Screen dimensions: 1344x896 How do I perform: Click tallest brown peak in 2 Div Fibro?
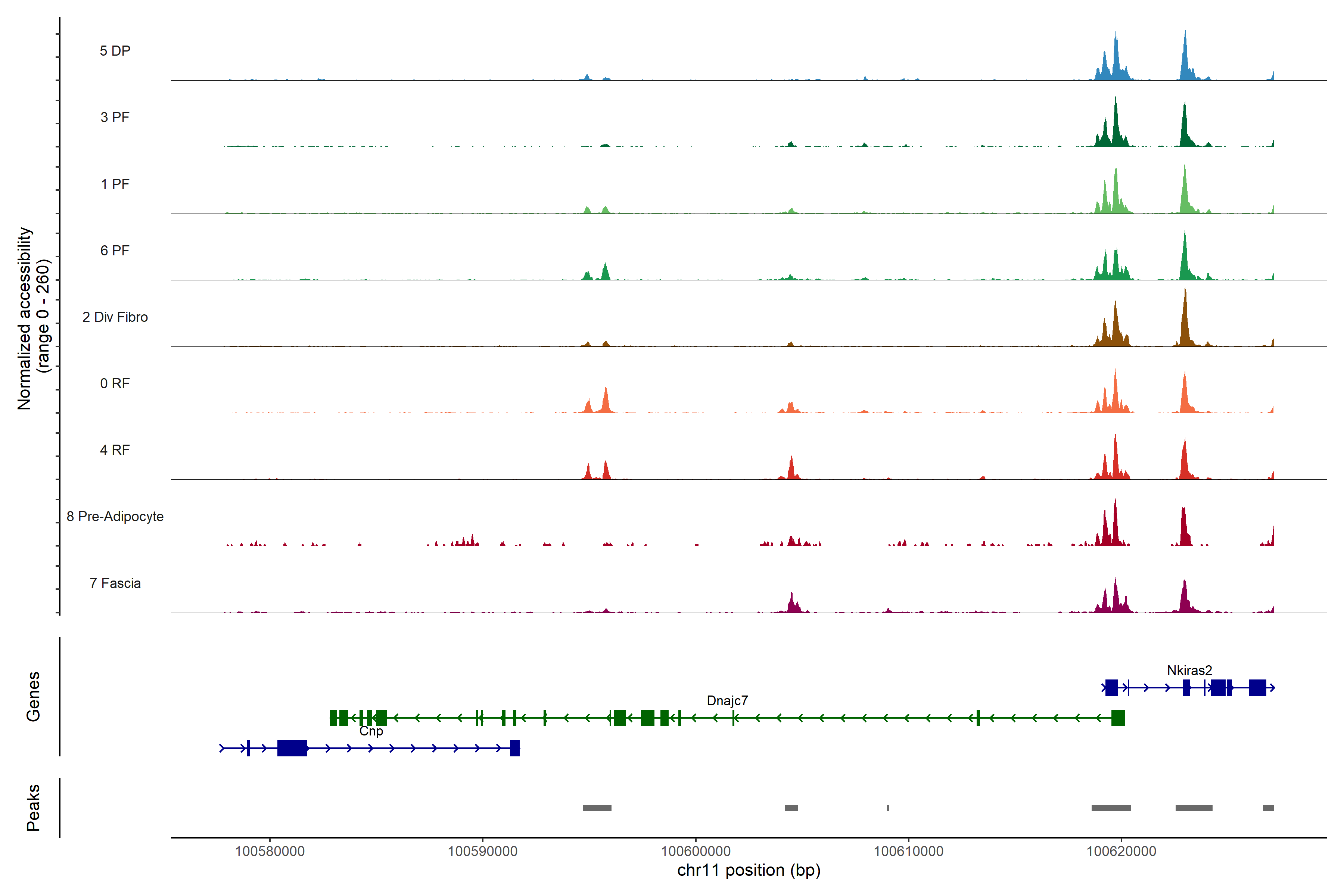(x=1185, y=320)
